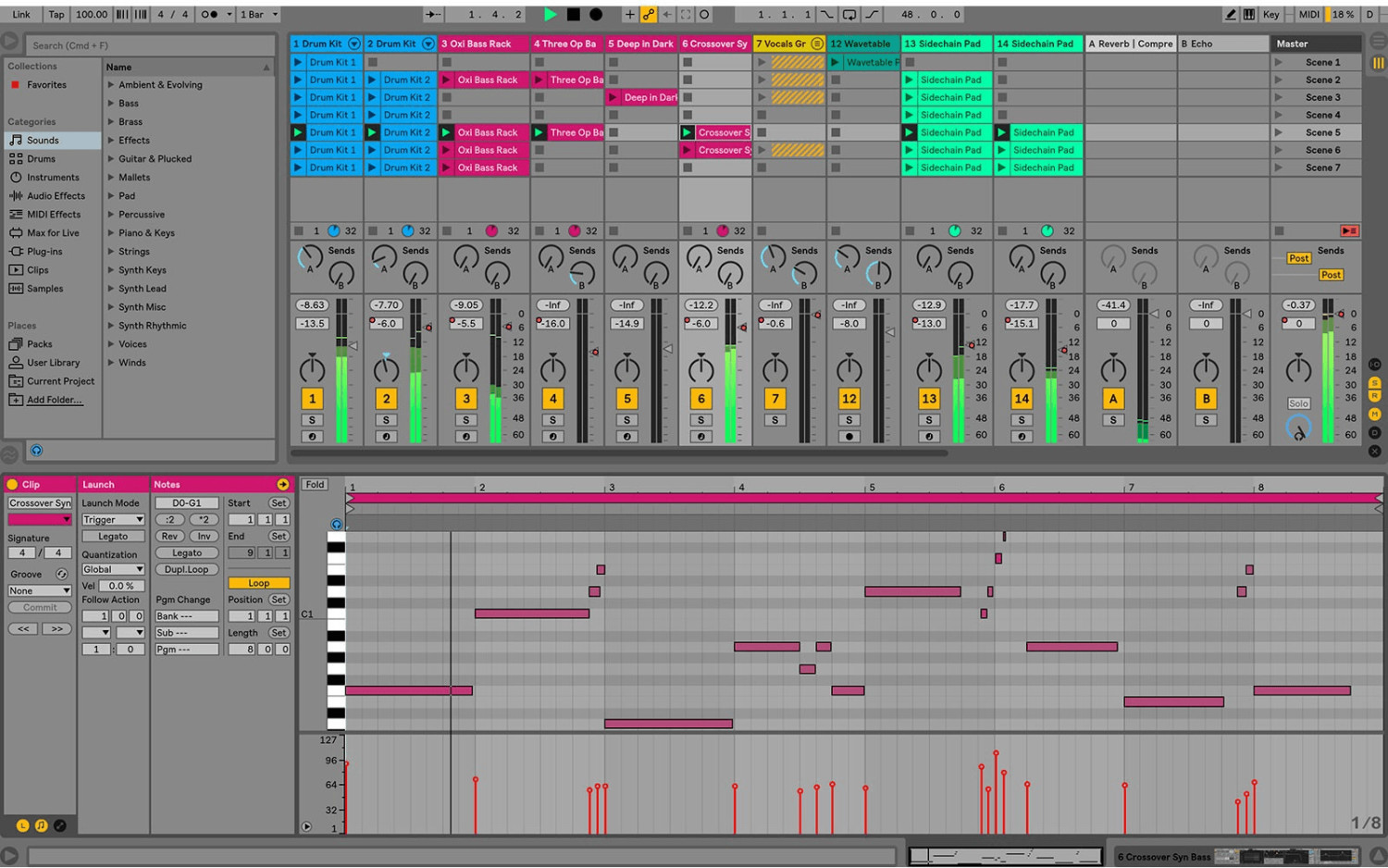This screenshot has width=1388, height=868.
Task: Open the Quantization Global dropdown
Action: pos(113,569)
